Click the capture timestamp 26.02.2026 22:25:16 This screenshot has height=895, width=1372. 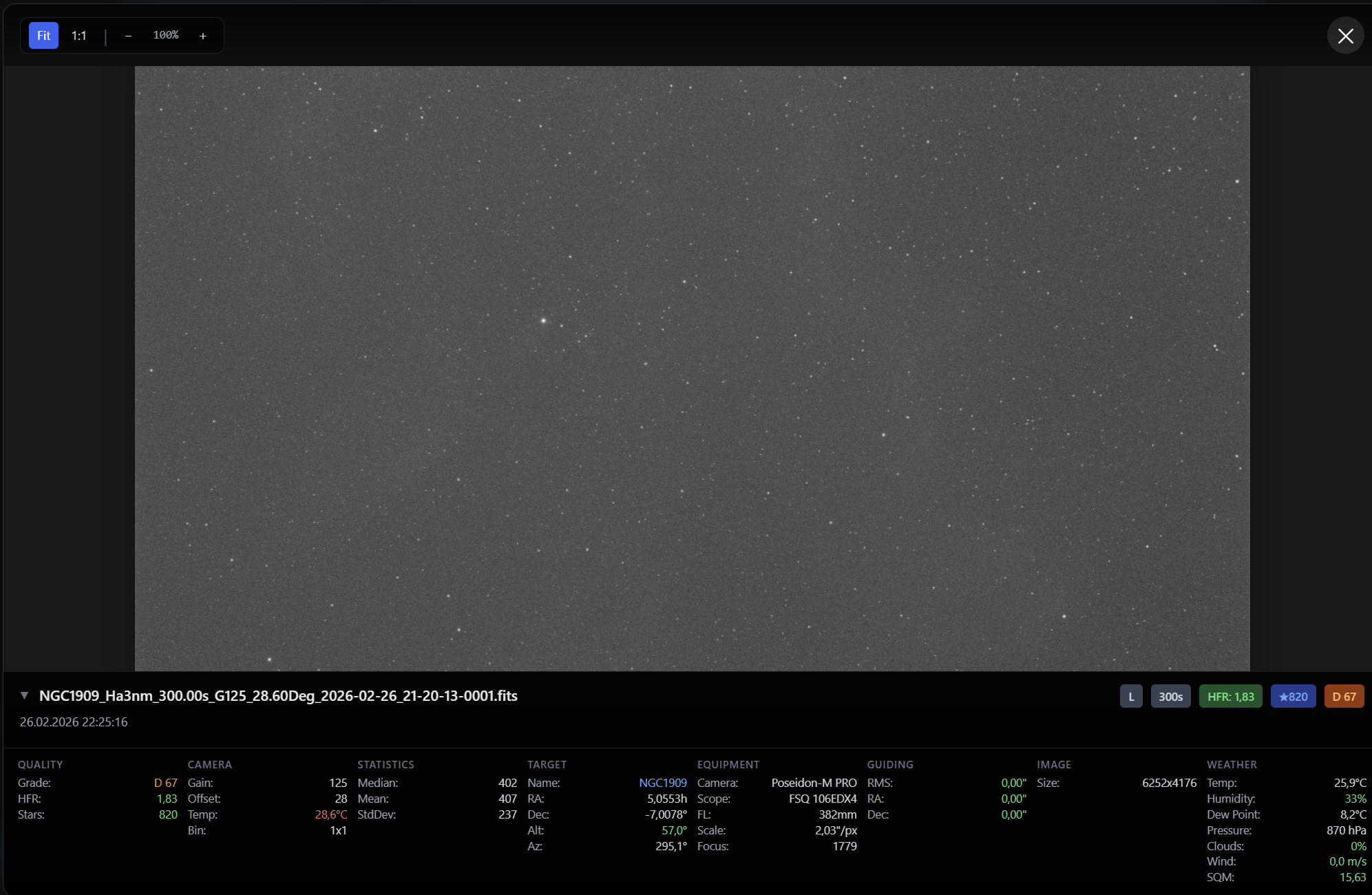click(x=74, y=722)
